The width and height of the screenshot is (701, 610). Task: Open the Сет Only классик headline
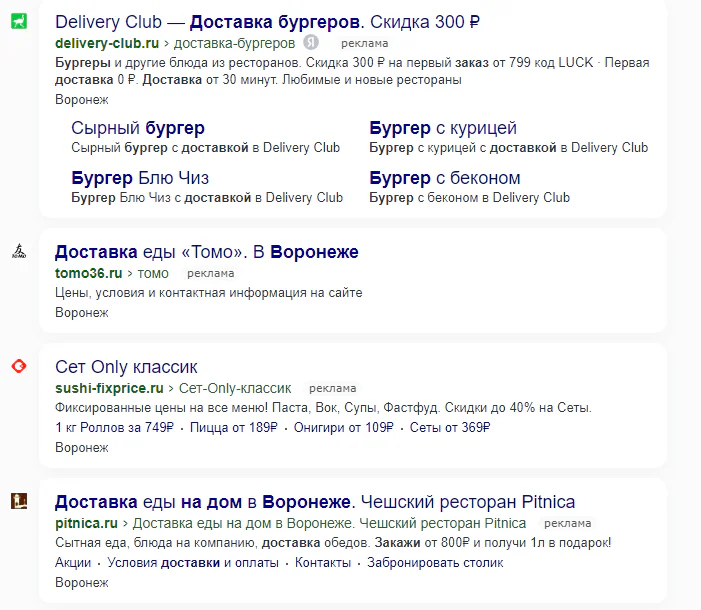(126, 367)
